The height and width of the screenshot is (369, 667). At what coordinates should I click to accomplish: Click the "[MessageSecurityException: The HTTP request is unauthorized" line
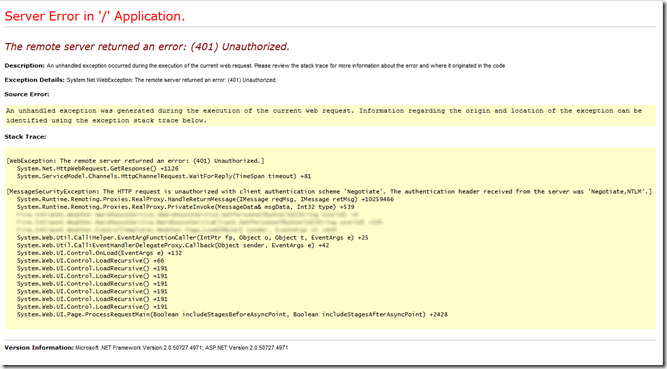(x=329, y=192)
